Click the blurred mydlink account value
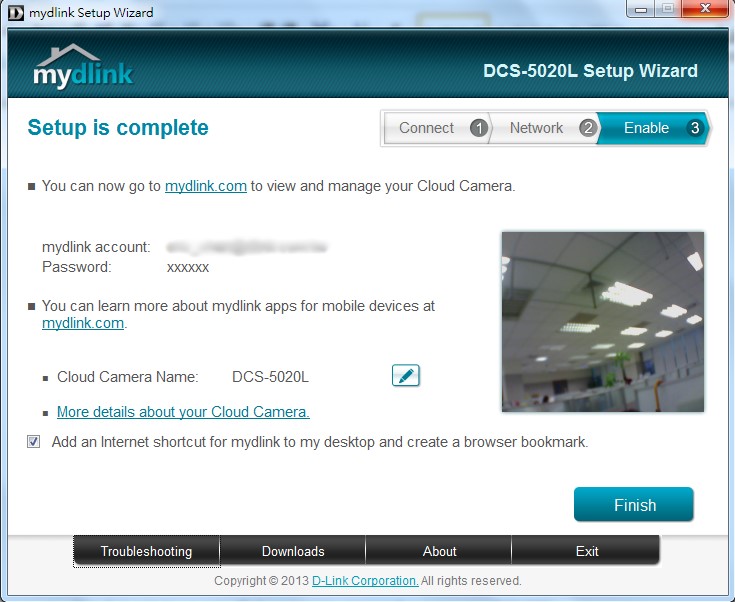 coord(247,247)
